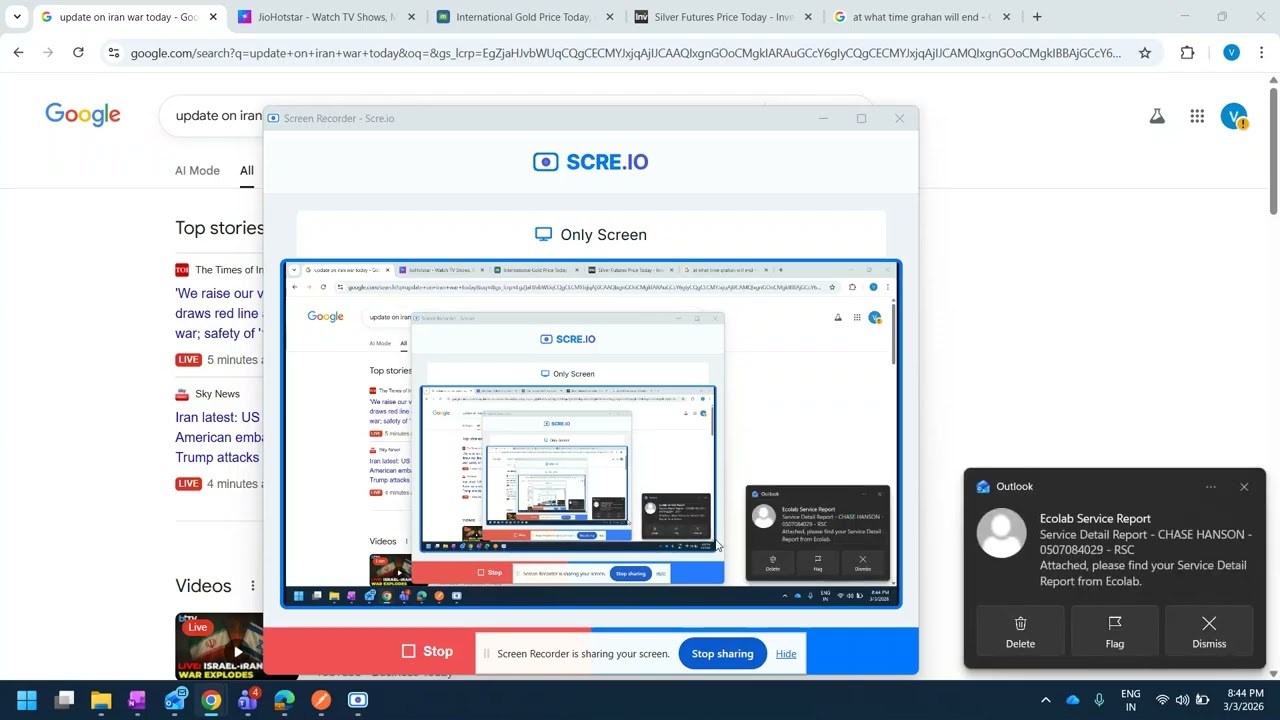Open volume speaker tray icon

(1183, 700)
